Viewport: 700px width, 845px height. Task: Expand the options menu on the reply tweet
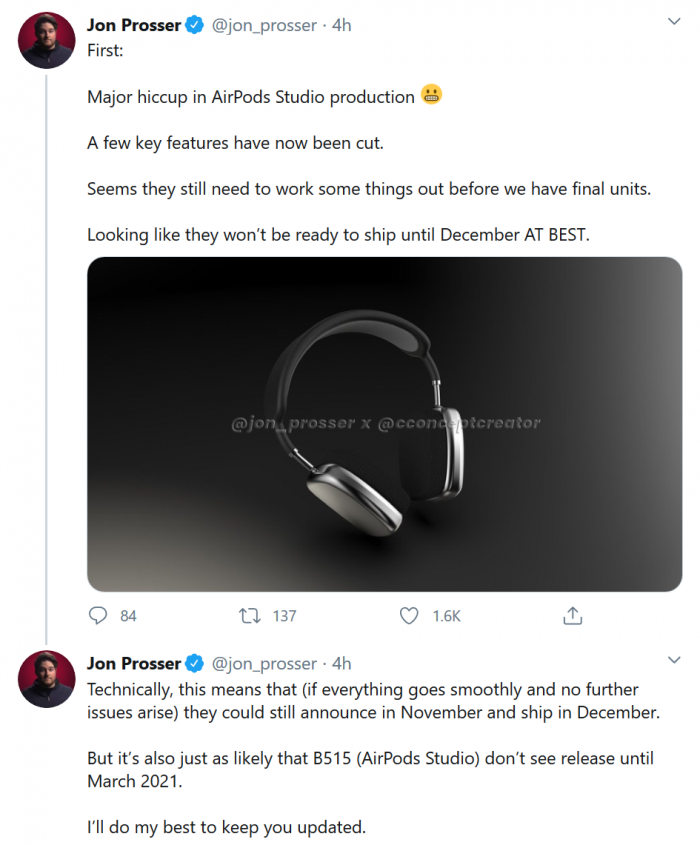[673, 659]
